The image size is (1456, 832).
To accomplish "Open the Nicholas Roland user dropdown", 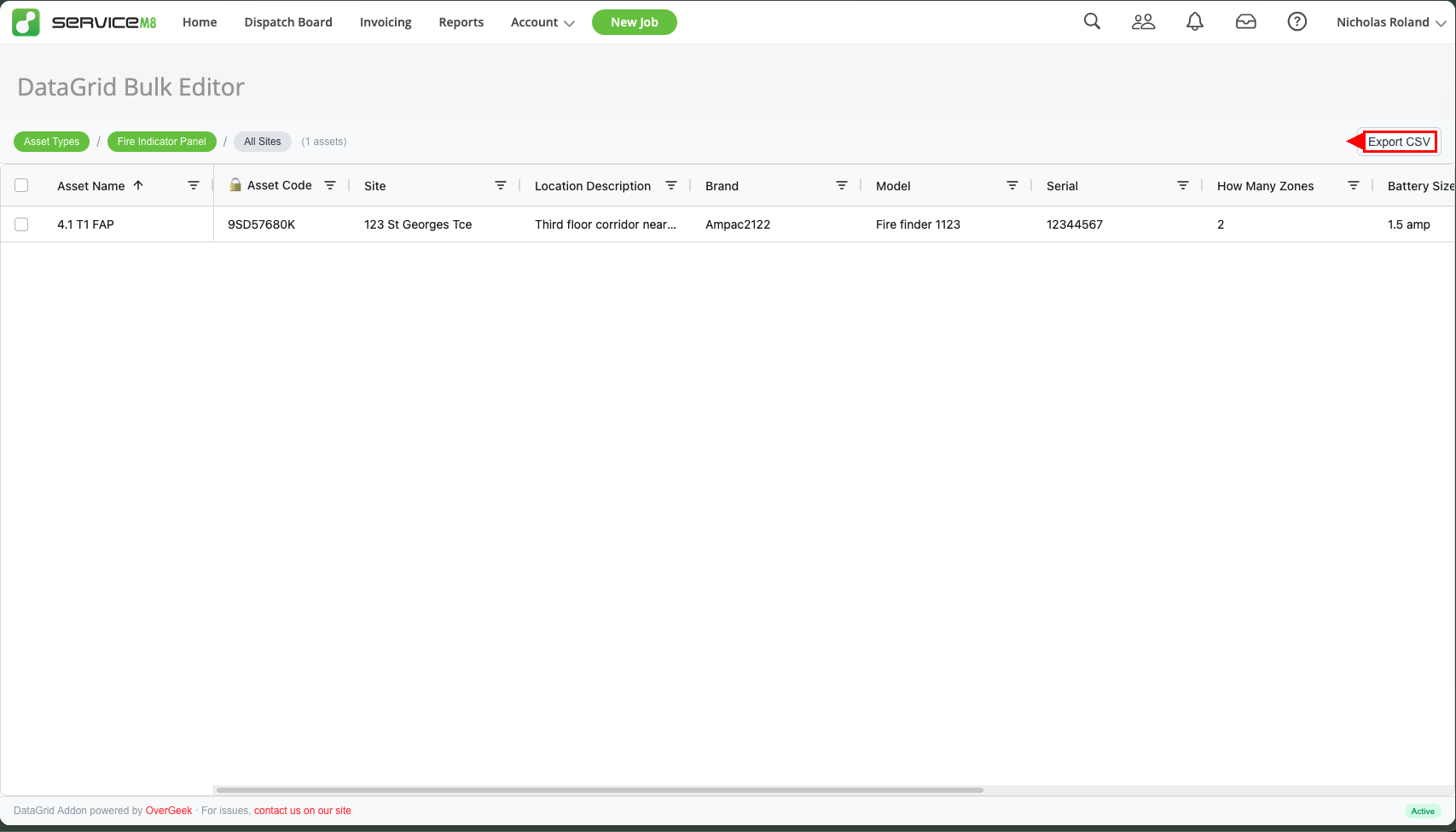I will coord(1390,22).
